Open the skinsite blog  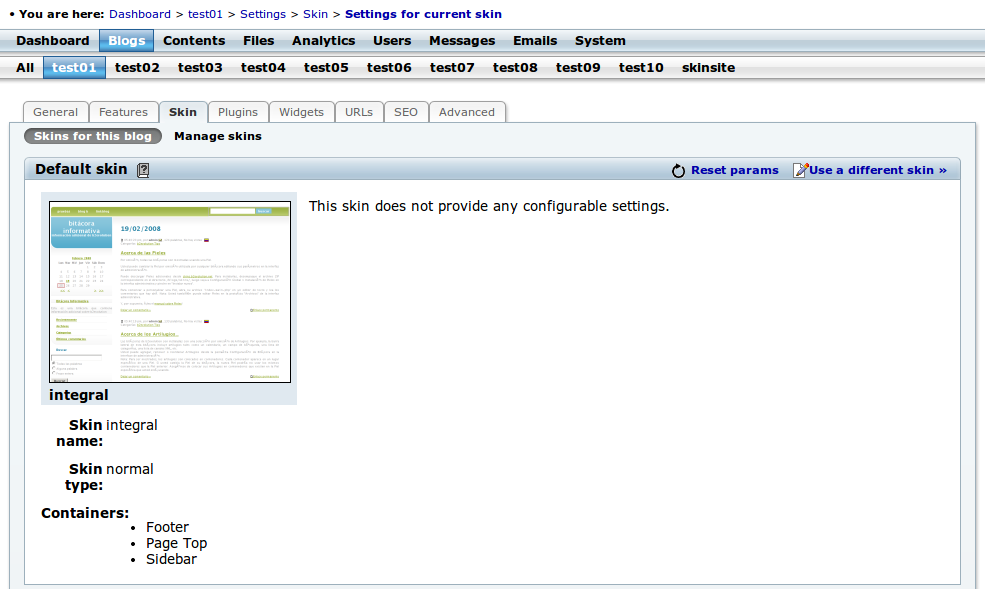pos(709,68)
